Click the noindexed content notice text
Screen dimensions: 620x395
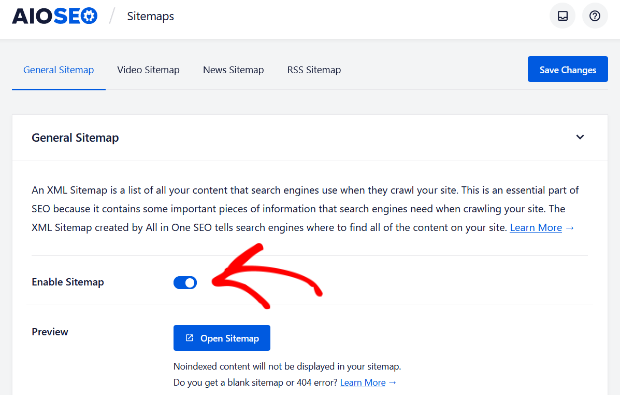(287, 367)
